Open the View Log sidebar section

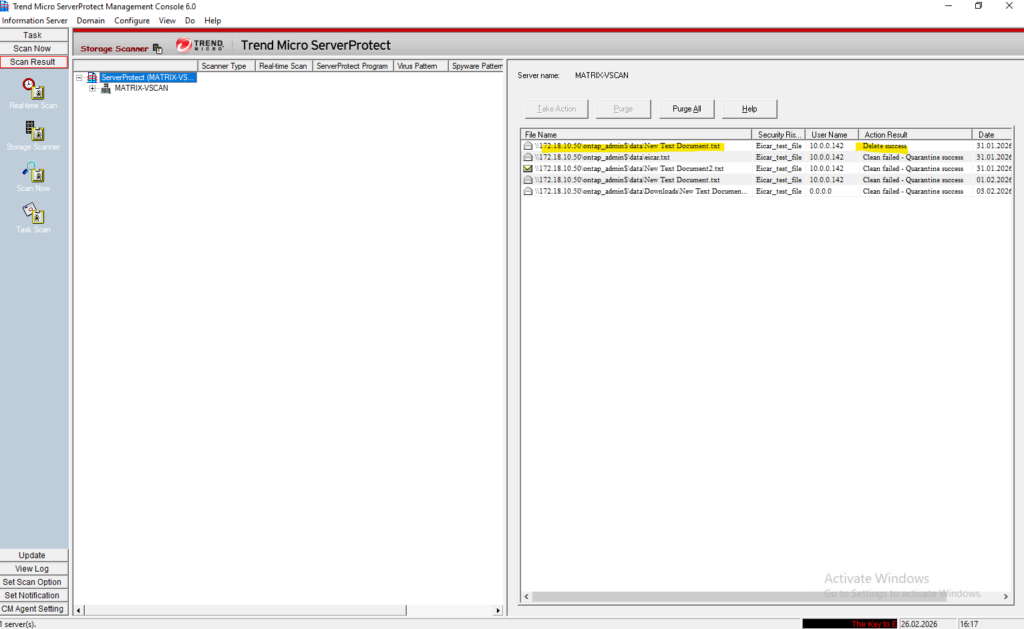(33, 569)
